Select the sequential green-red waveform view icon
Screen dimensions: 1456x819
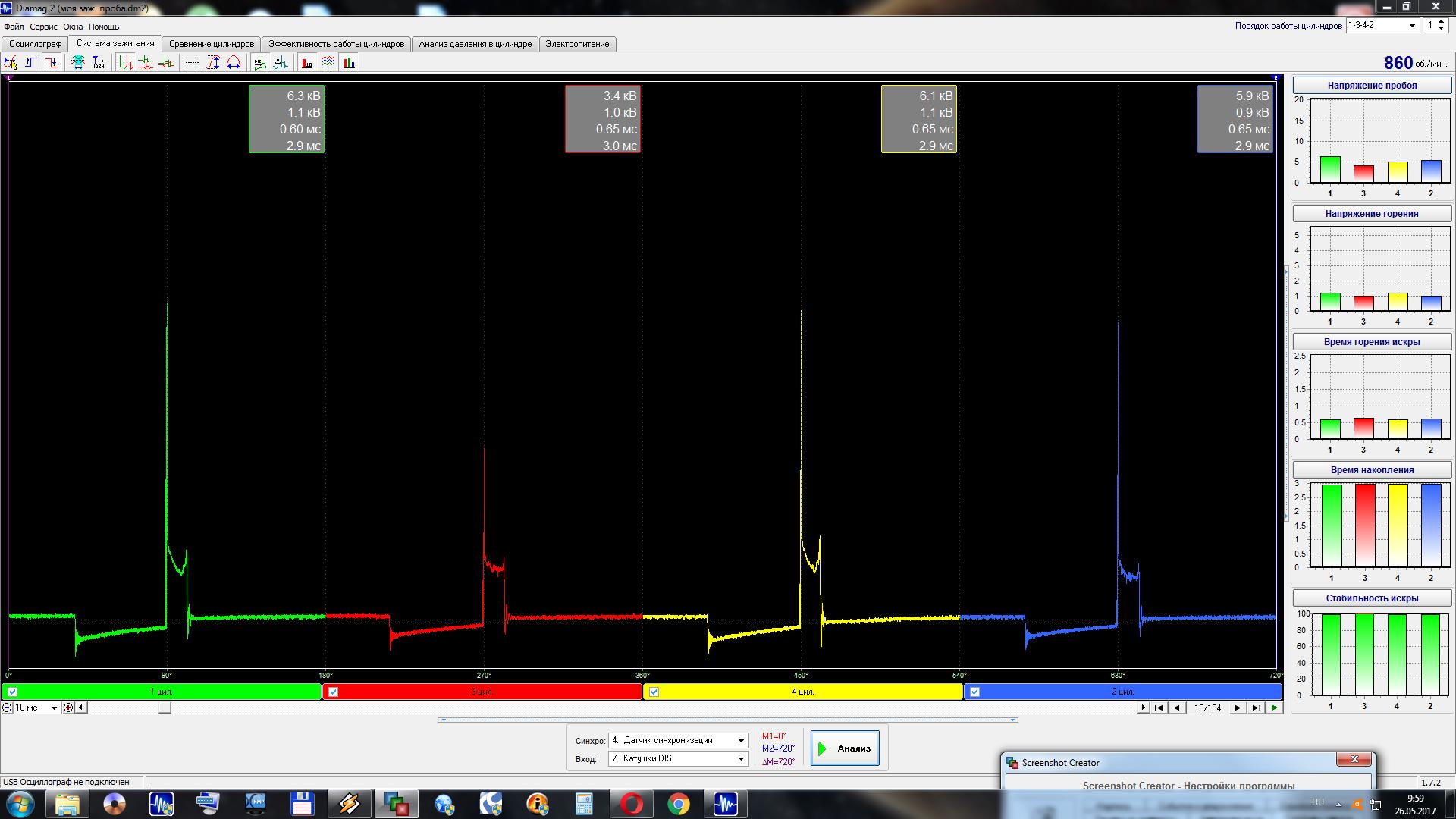click(x=125, y=63)
